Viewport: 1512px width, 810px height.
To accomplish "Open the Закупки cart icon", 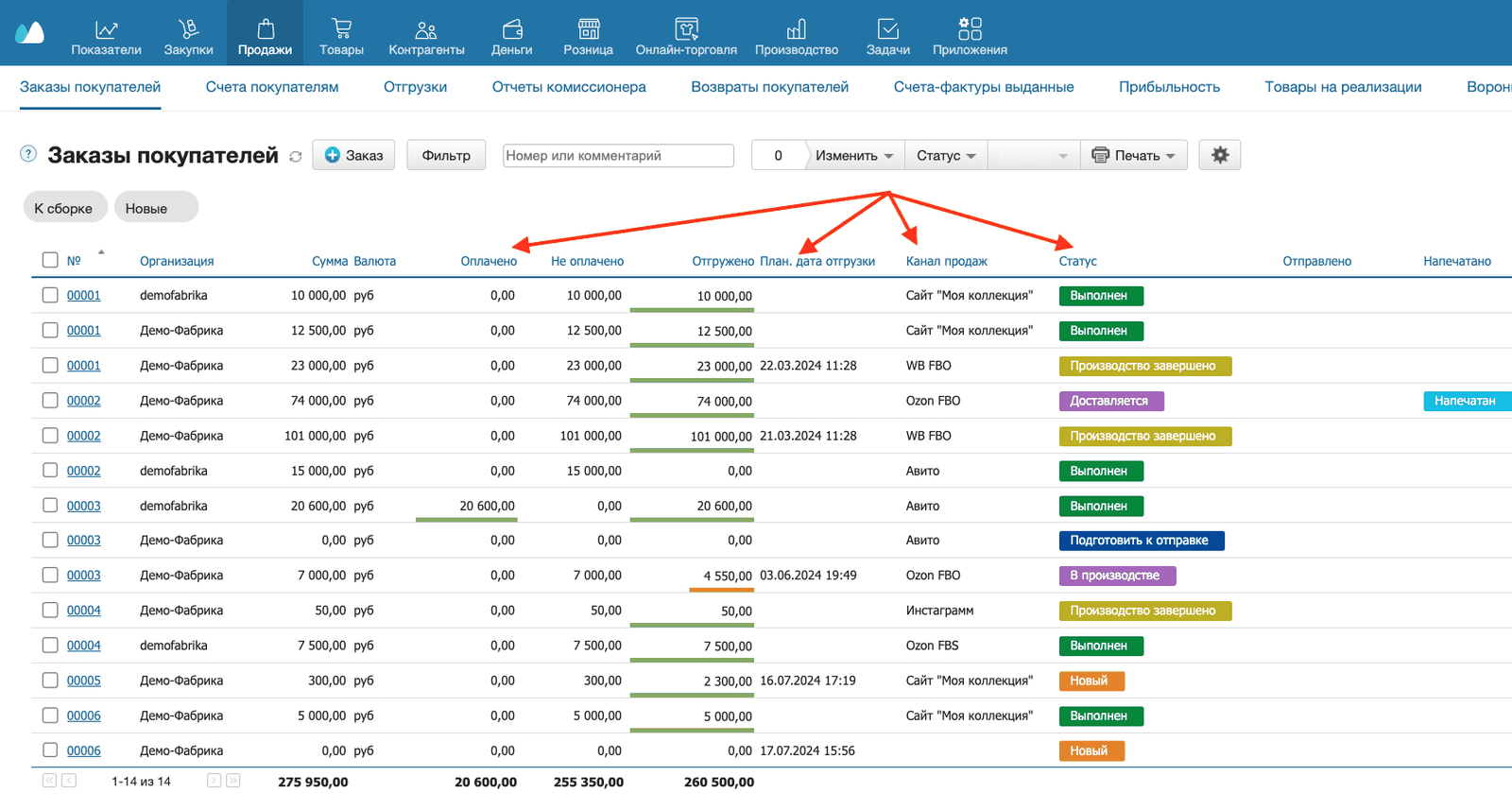I will click(188, 29).
